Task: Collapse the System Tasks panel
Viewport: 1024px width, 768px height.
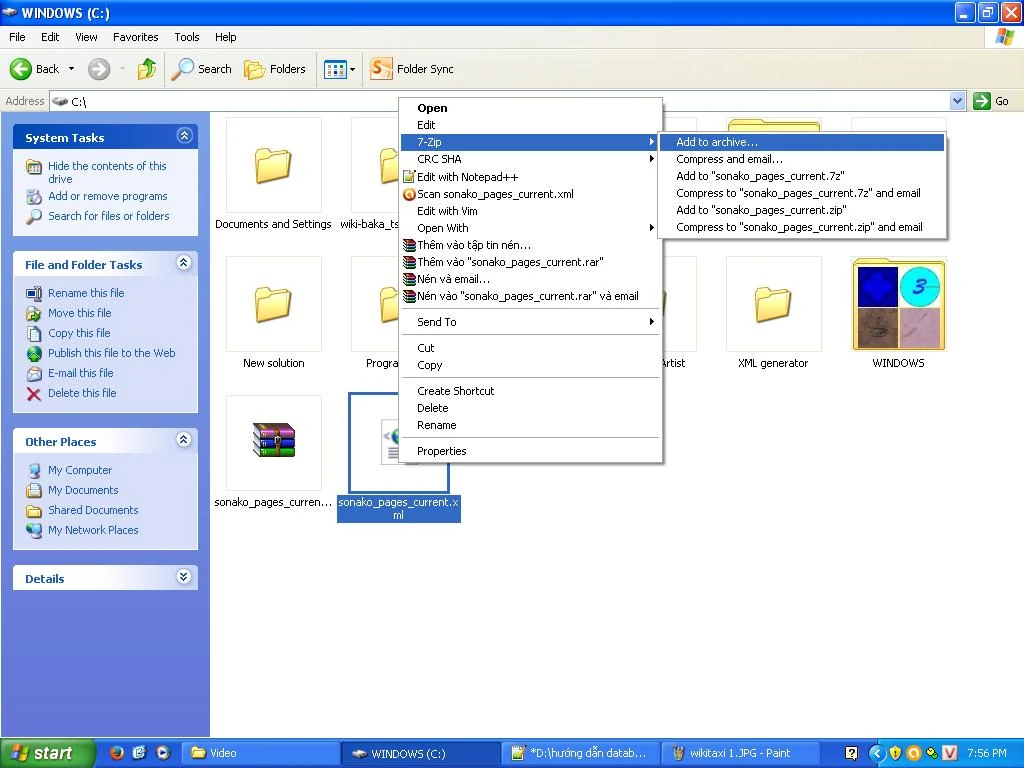Action: click(184, 136)
